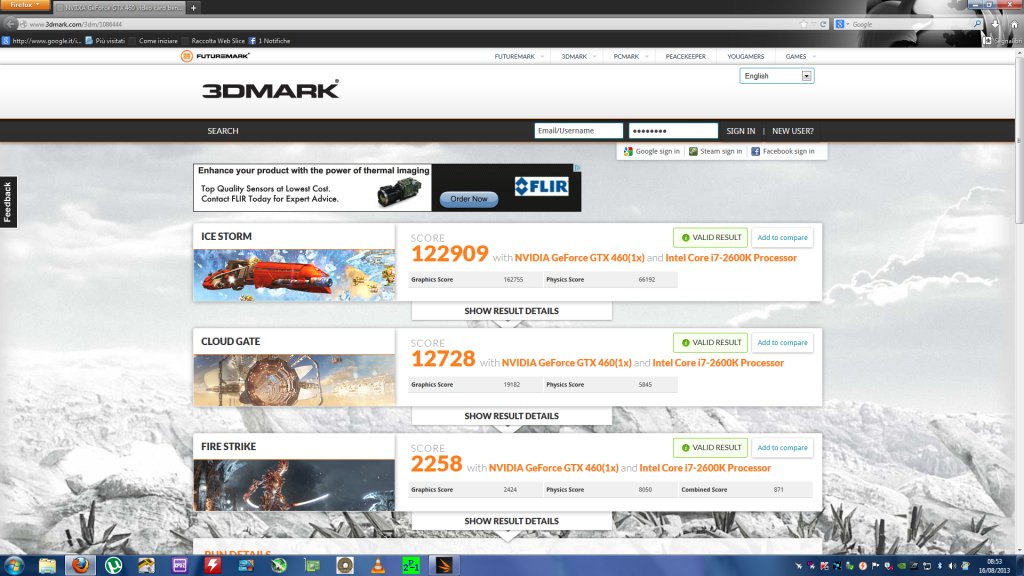Sign in with Google
Screen dimensions: 1024x576
point(651,151)
